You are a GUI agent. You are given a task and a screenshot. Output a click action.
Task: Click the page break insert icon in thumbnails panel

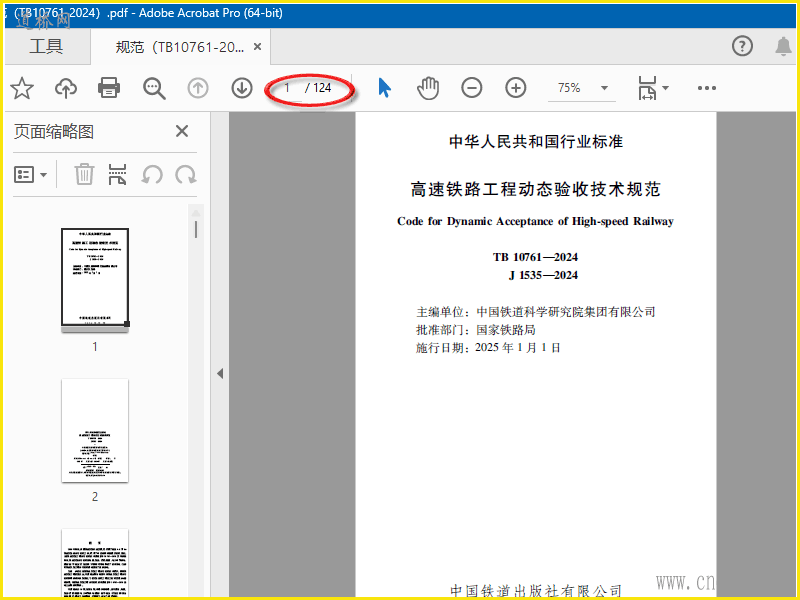117,174
